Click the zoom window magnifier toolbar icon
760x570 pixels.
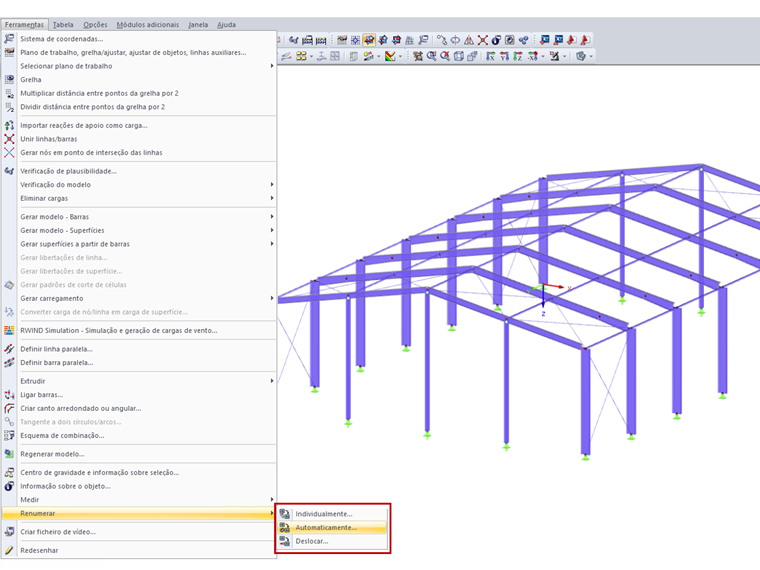[x=431, y=56]
